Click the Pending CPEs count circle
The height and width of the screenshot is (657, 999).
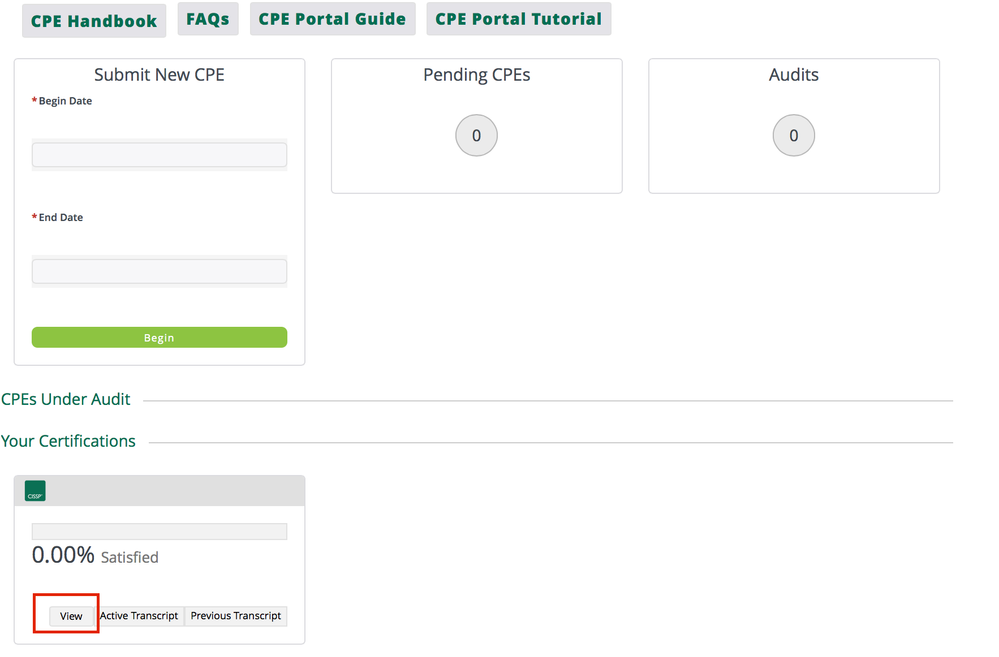(476, 136)
